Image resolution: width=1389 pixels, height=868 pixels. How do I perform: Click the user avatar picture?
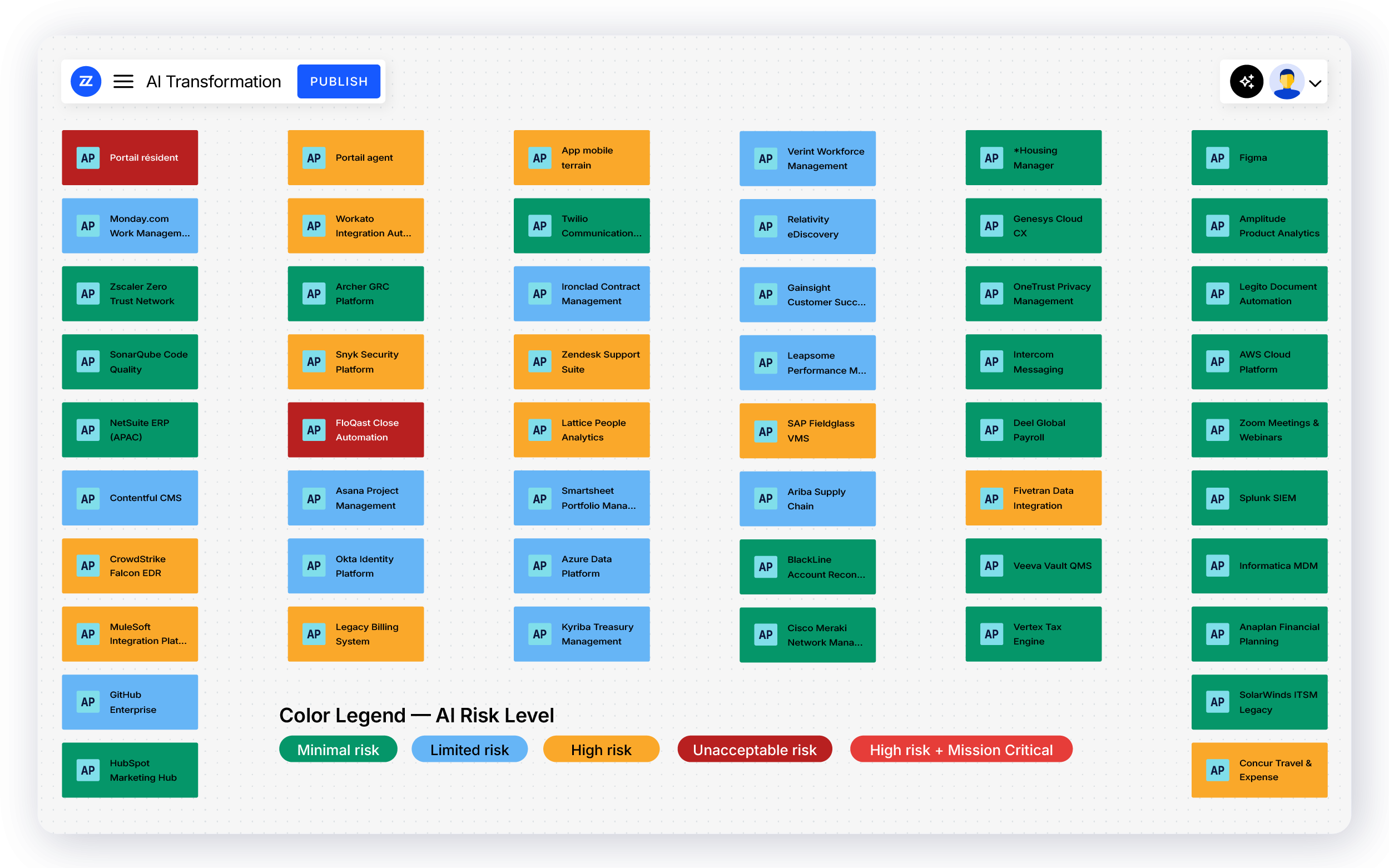(x=1286, y=82)
